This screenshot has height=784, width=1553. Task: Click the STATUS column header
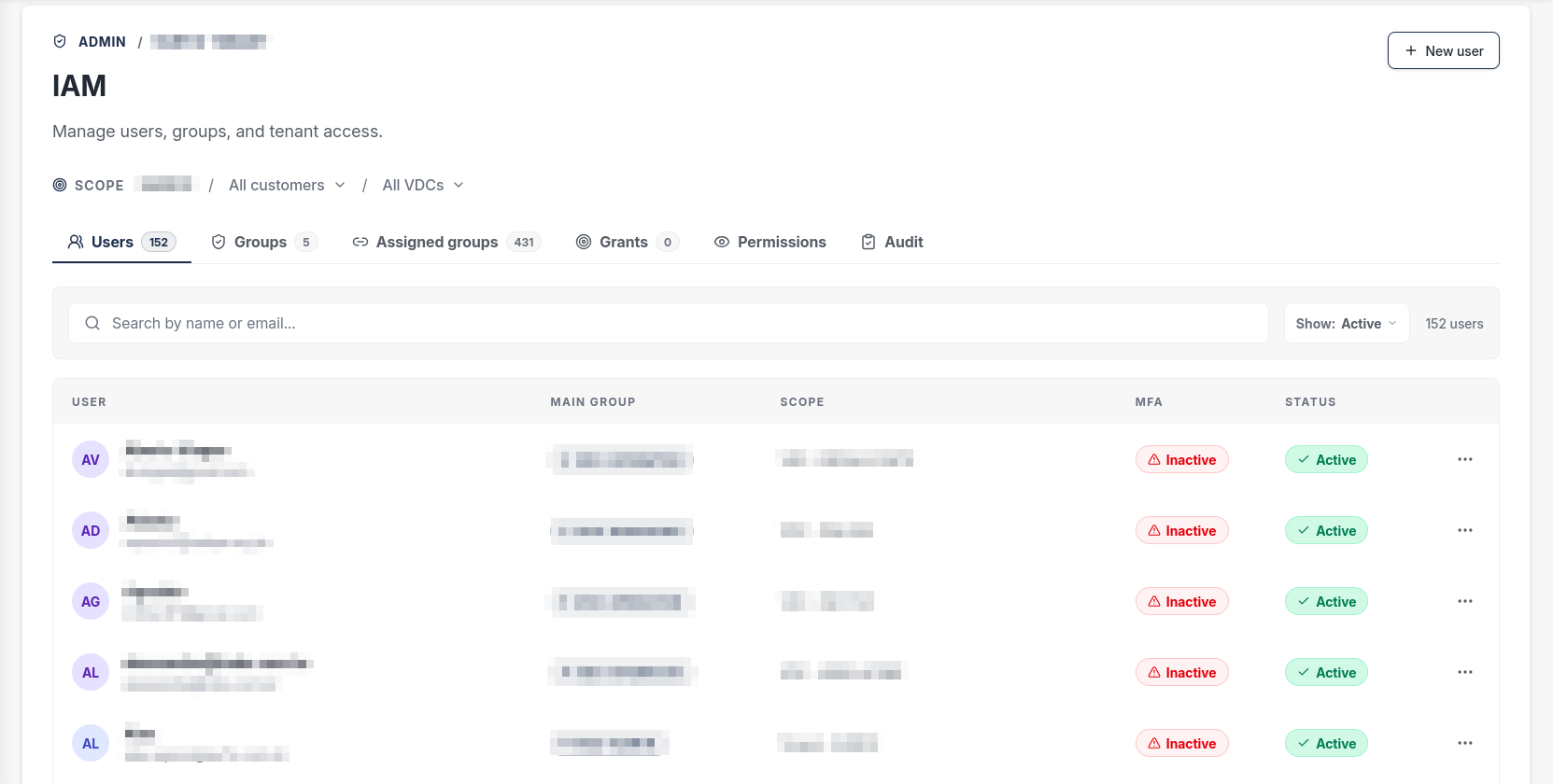1310,402
